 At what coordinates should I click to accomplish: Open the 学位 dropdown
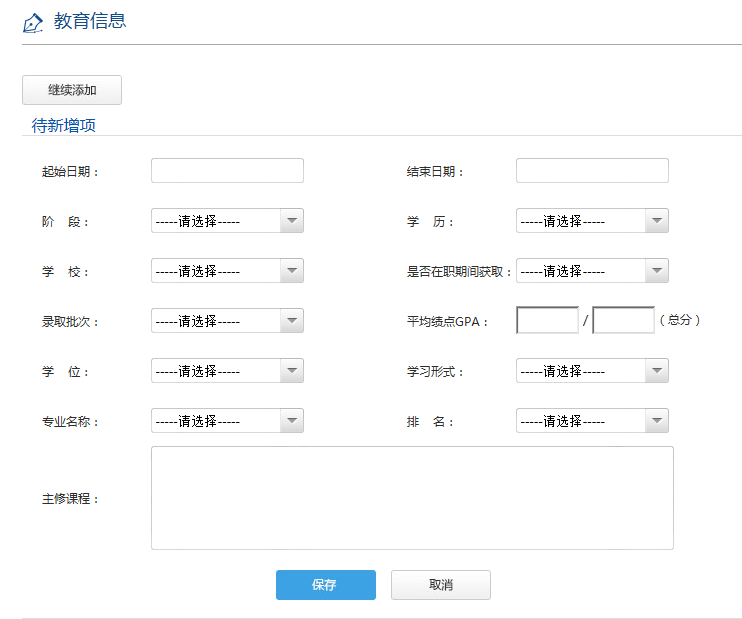(227, 371)
